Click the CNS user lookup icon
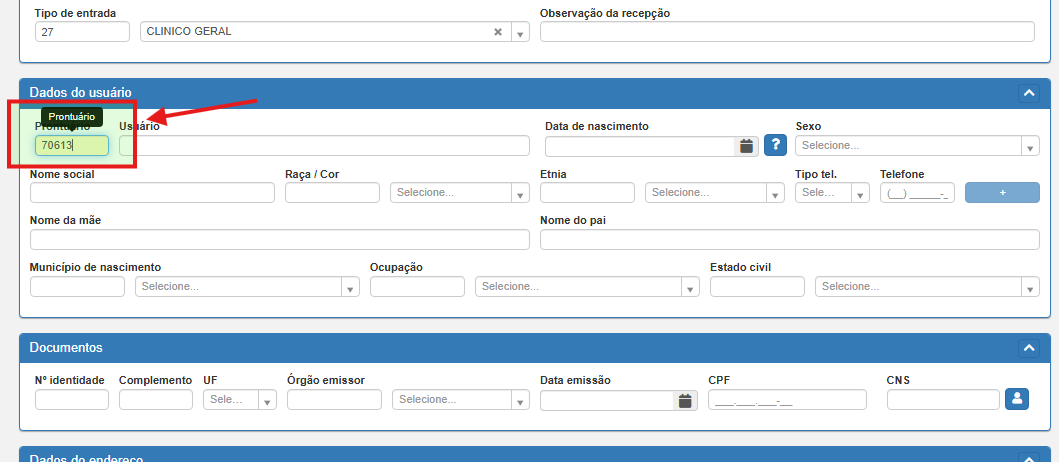The image size is (1059, 462). pyautogui.click(x=1017, y=400)
